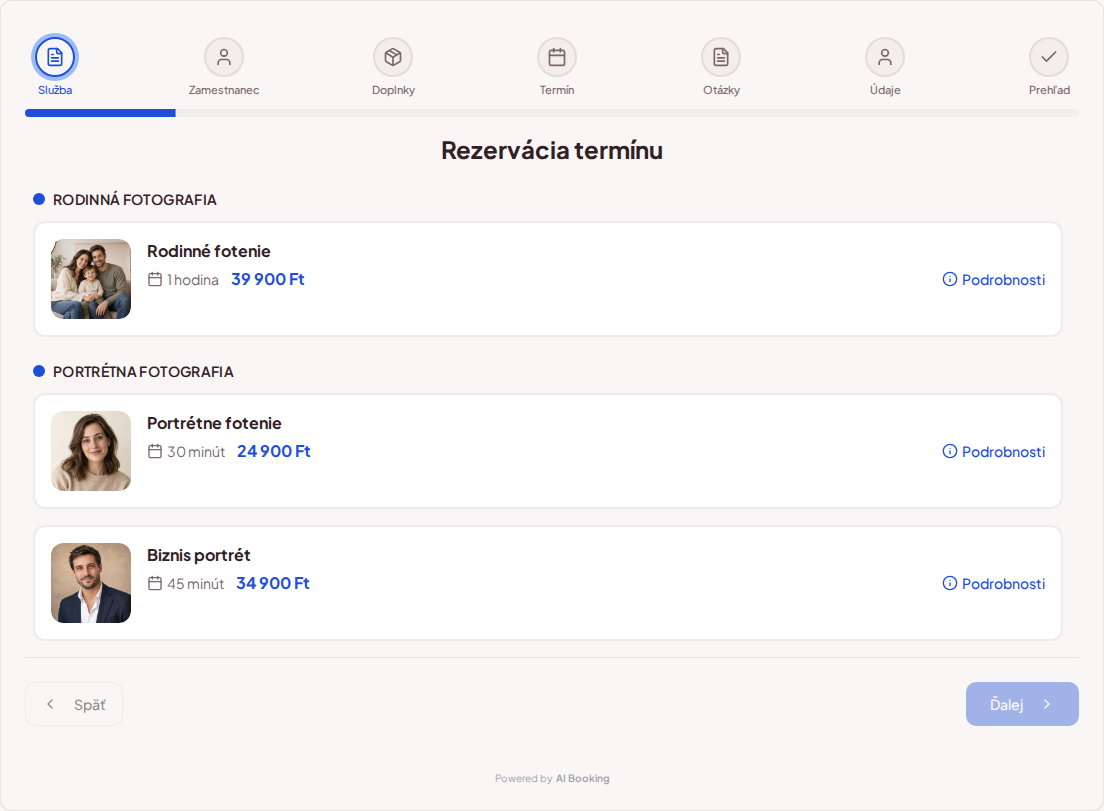Click the Údaje step label
The height and width of the screenshot is (811, 1104).
(885, 90)
